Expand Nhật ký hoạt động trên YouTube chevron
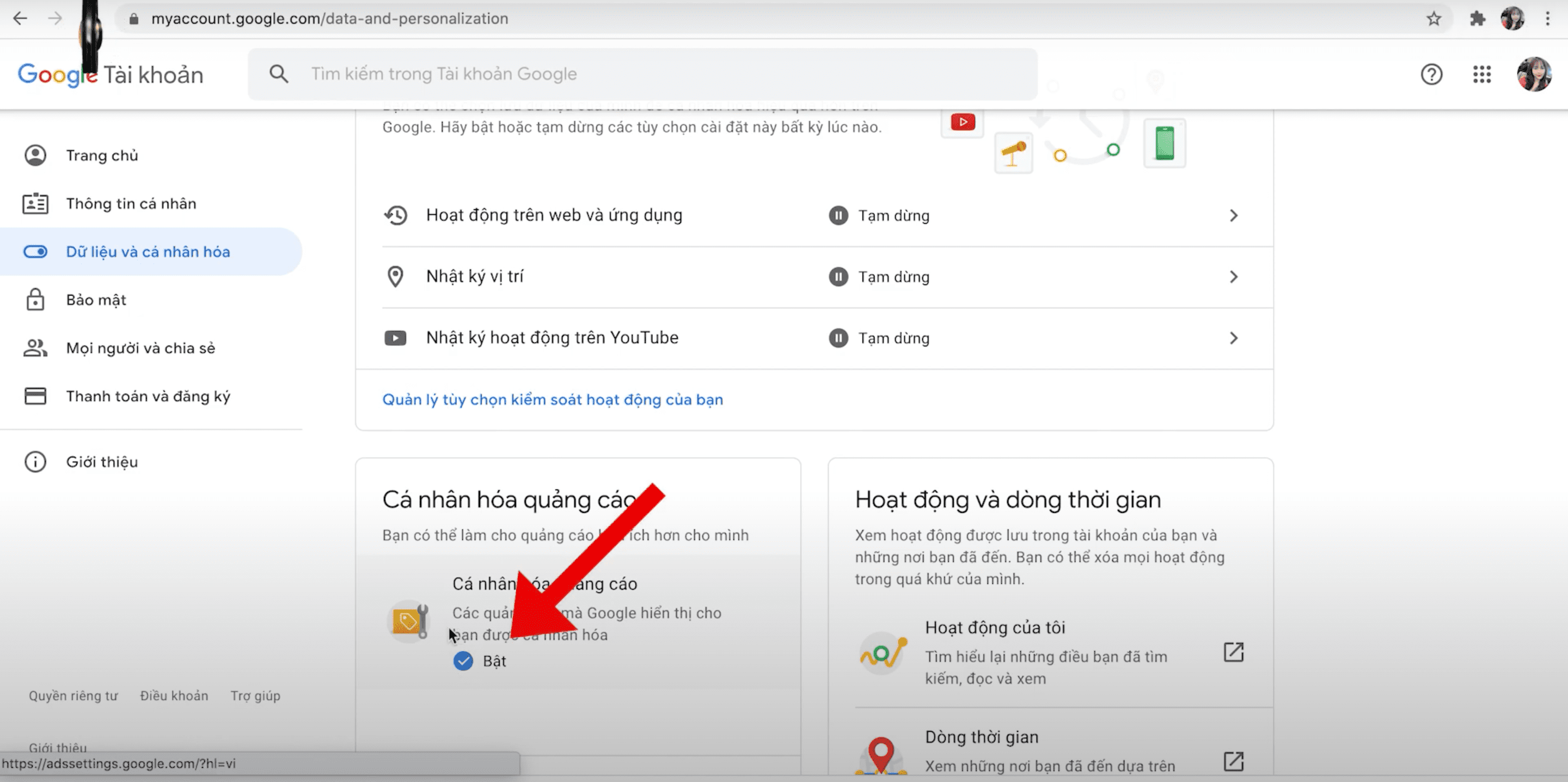This screenshot has height=782, width=1568. (1233, 338)
